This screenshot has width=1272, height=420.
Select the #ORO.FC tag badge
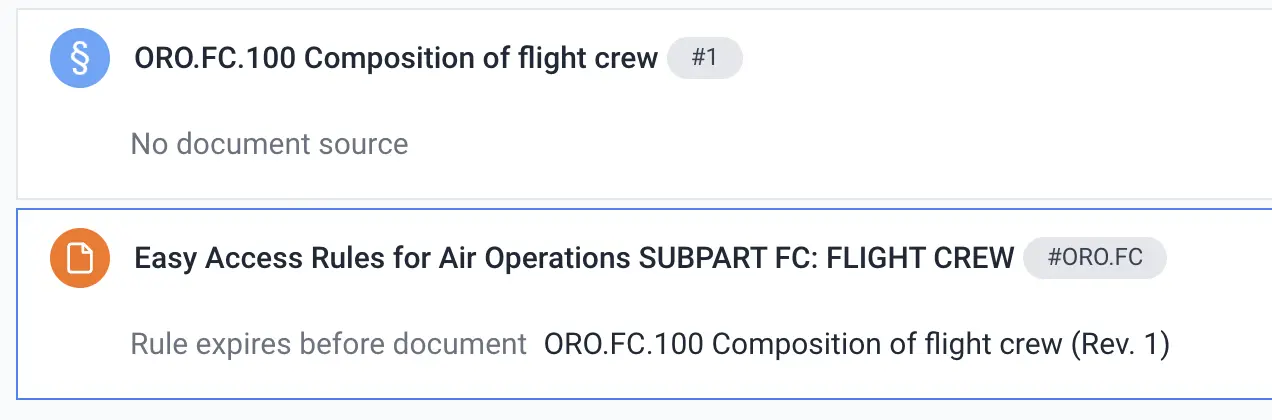pyautogui.click(x=1094, y=259)
